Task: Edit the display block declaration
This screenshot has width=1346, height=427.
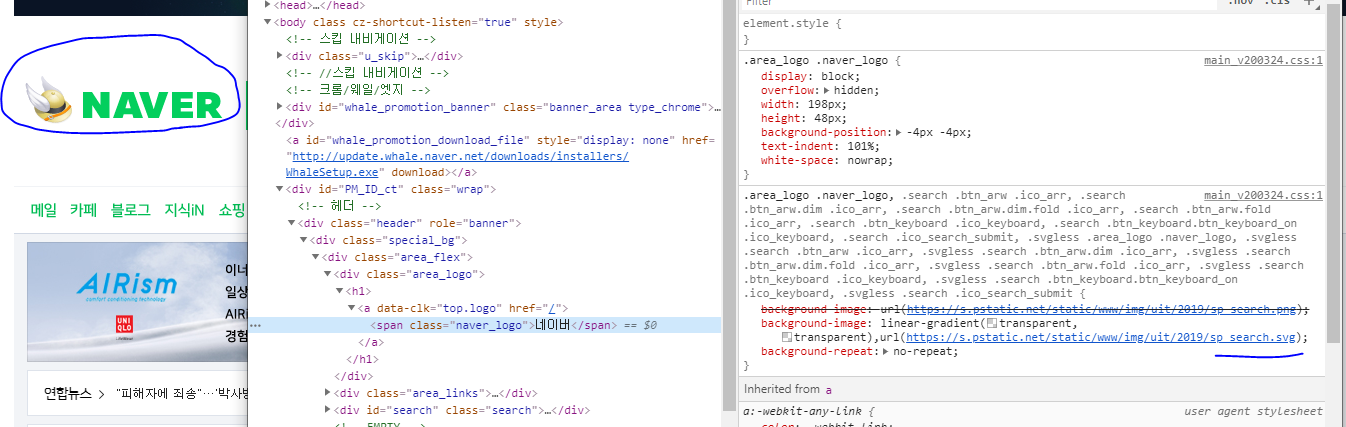Action: 809,76
